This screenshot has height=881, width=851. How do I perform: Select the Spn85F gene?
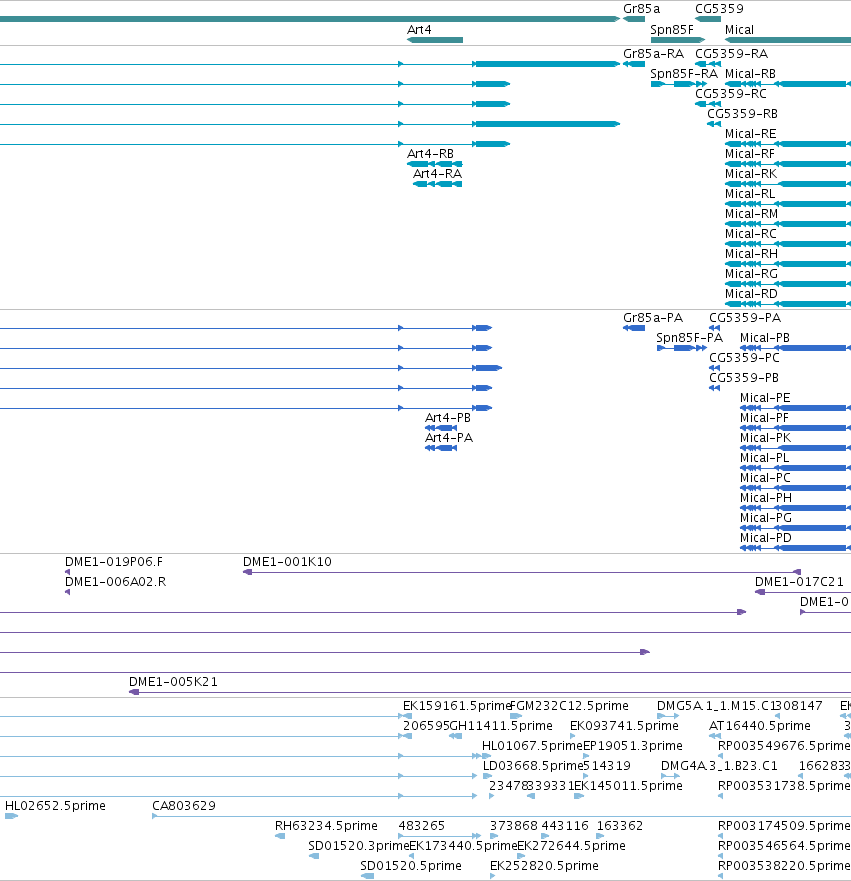point(677,40)
